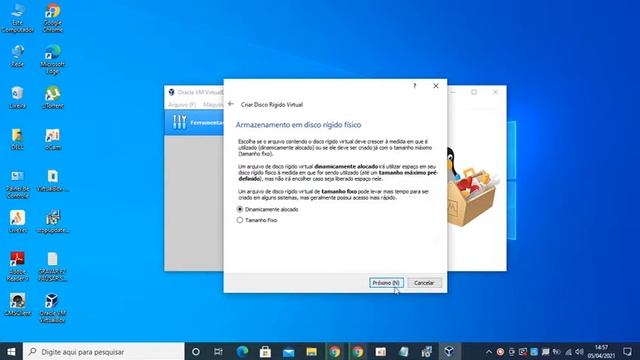This screenshot has width=640, height=360.
Task: Open the Windows Start menu
Action: click(11, 351)
